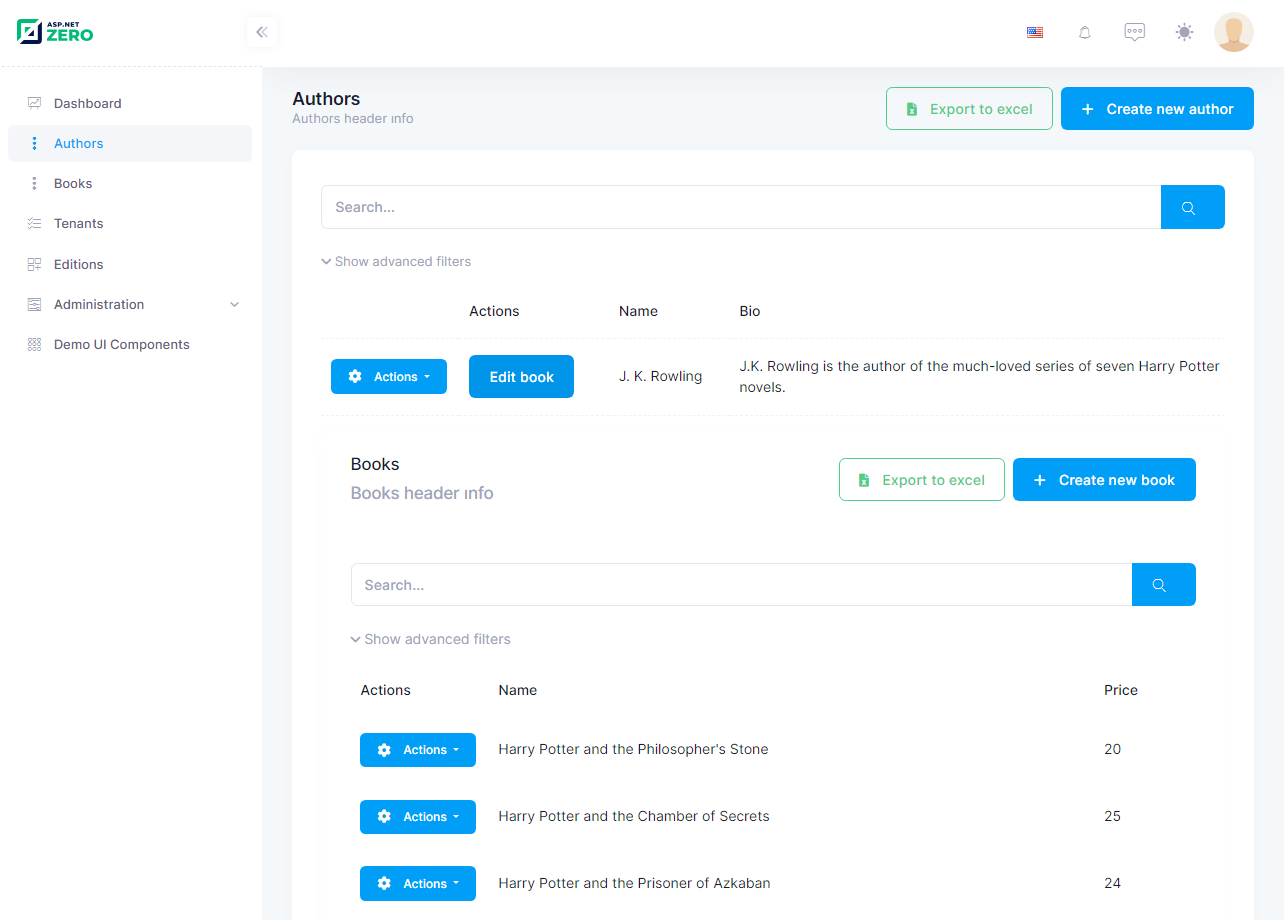Screen dimensions: 1284x920
Task: Select Harry Potter and the Philosopher's Stone
Action: click(633, 749)
